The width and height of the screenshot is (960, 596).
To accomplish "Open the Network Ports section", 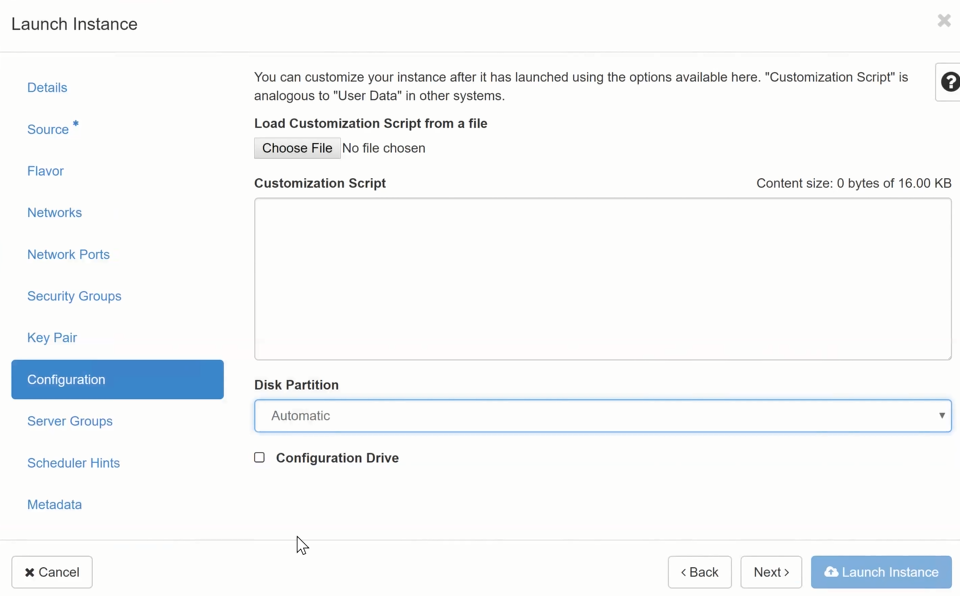I will (x=68, y=255).
